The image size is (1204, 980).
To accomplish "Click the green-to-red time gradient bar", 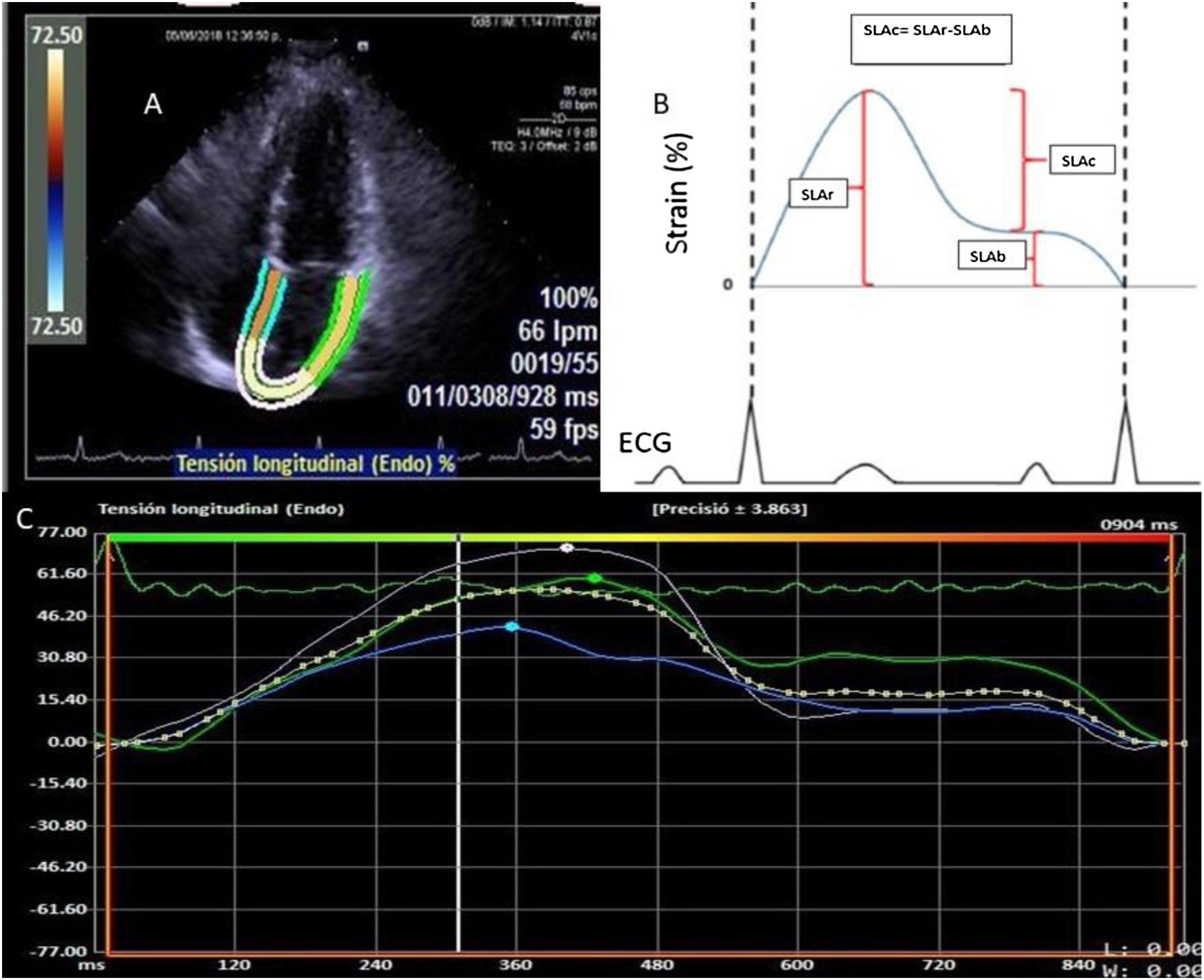I will pyautogui.click(x=638, y=538).
